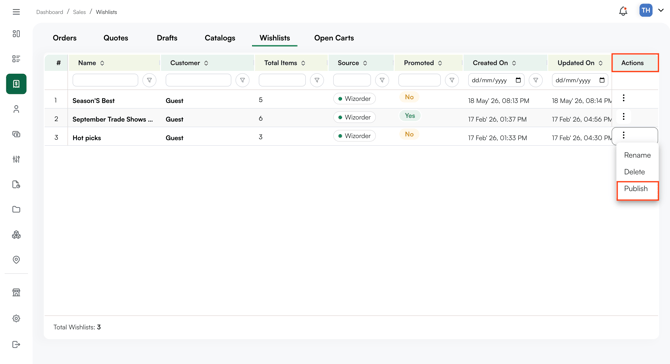The width and height of the screenshot is (670, 364).
Task: Open the location pin sidebar icon
Action: 16,260
